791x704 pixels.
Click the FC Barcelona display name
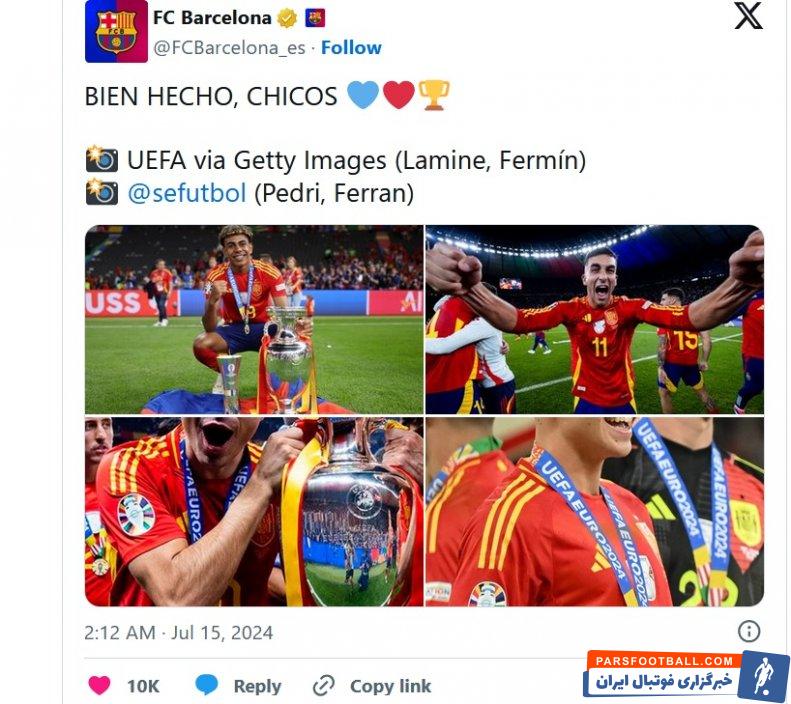[x=212, y=18]
